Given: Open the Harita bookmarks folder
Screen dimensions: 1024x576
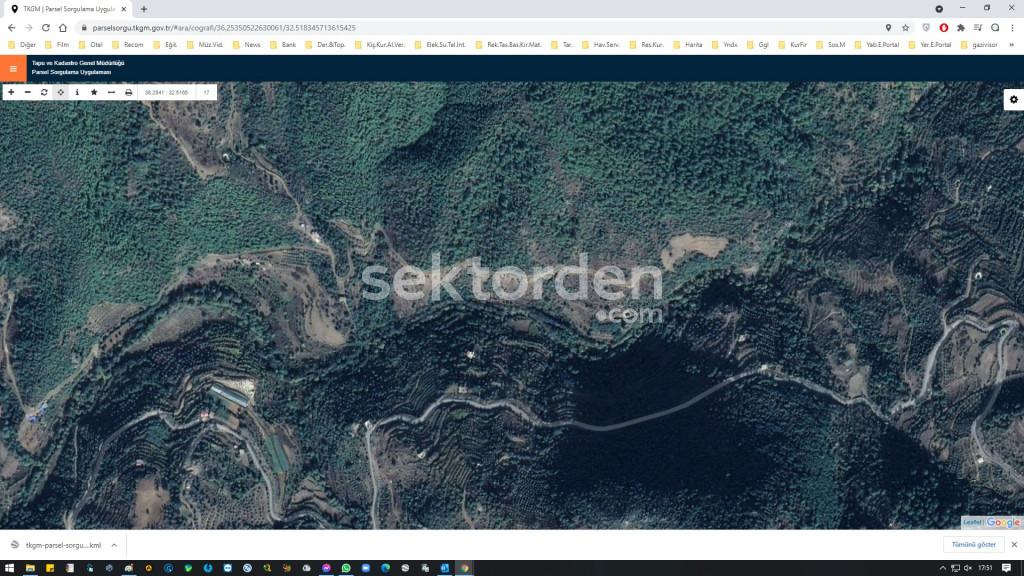Looking at the screenshot, I should coord(688,44).
